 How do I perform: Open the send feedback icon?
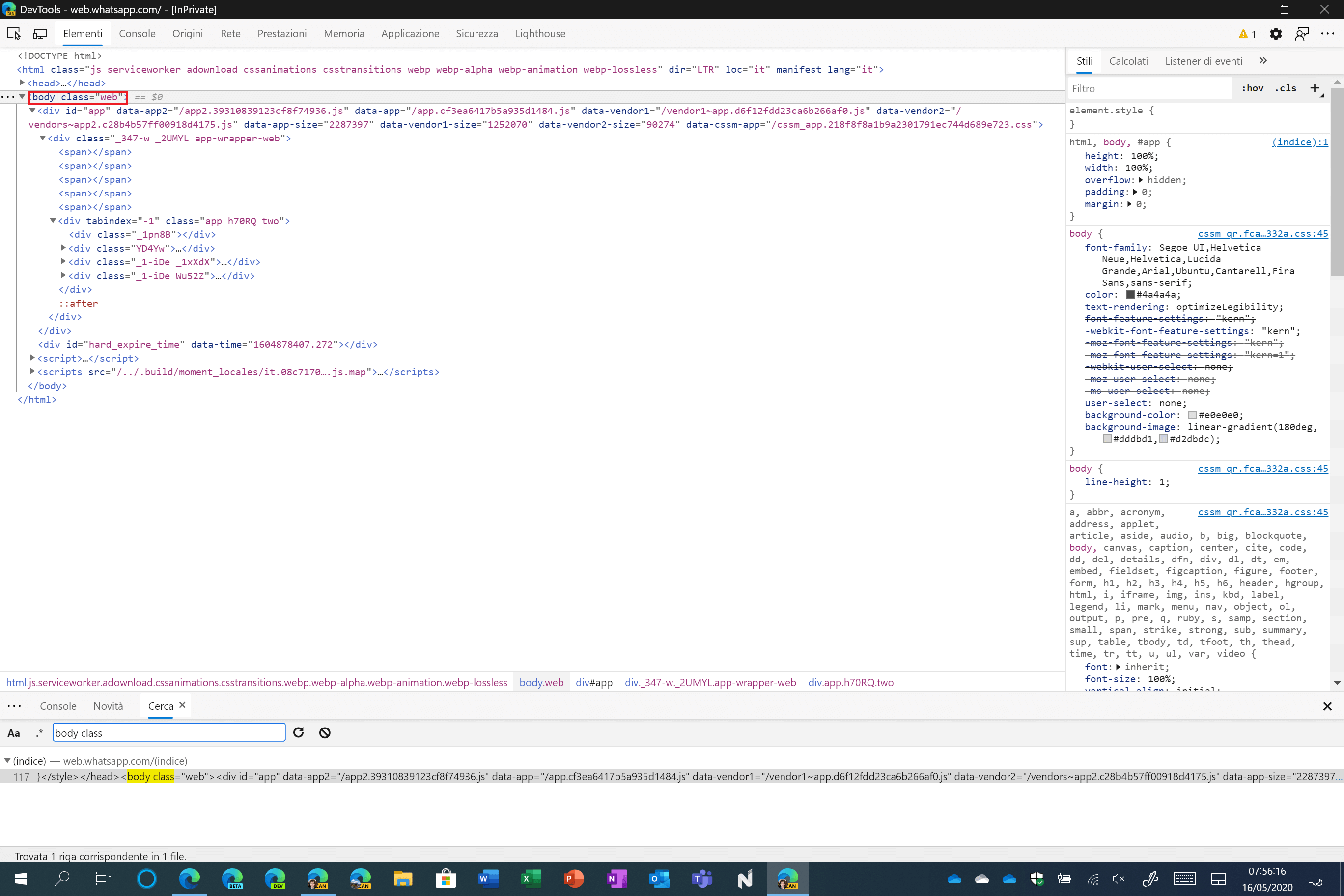tap(1302, 34)
